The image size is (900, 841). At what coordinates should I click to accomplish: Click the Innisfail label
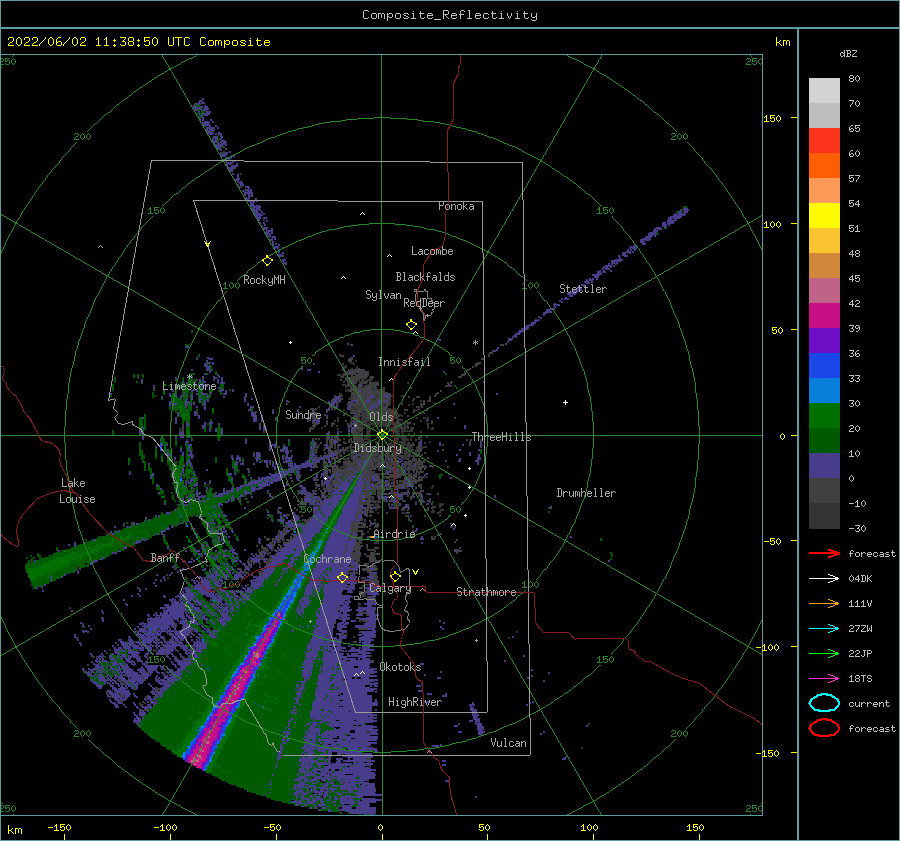pyautogui.click(x=404, y=362)
